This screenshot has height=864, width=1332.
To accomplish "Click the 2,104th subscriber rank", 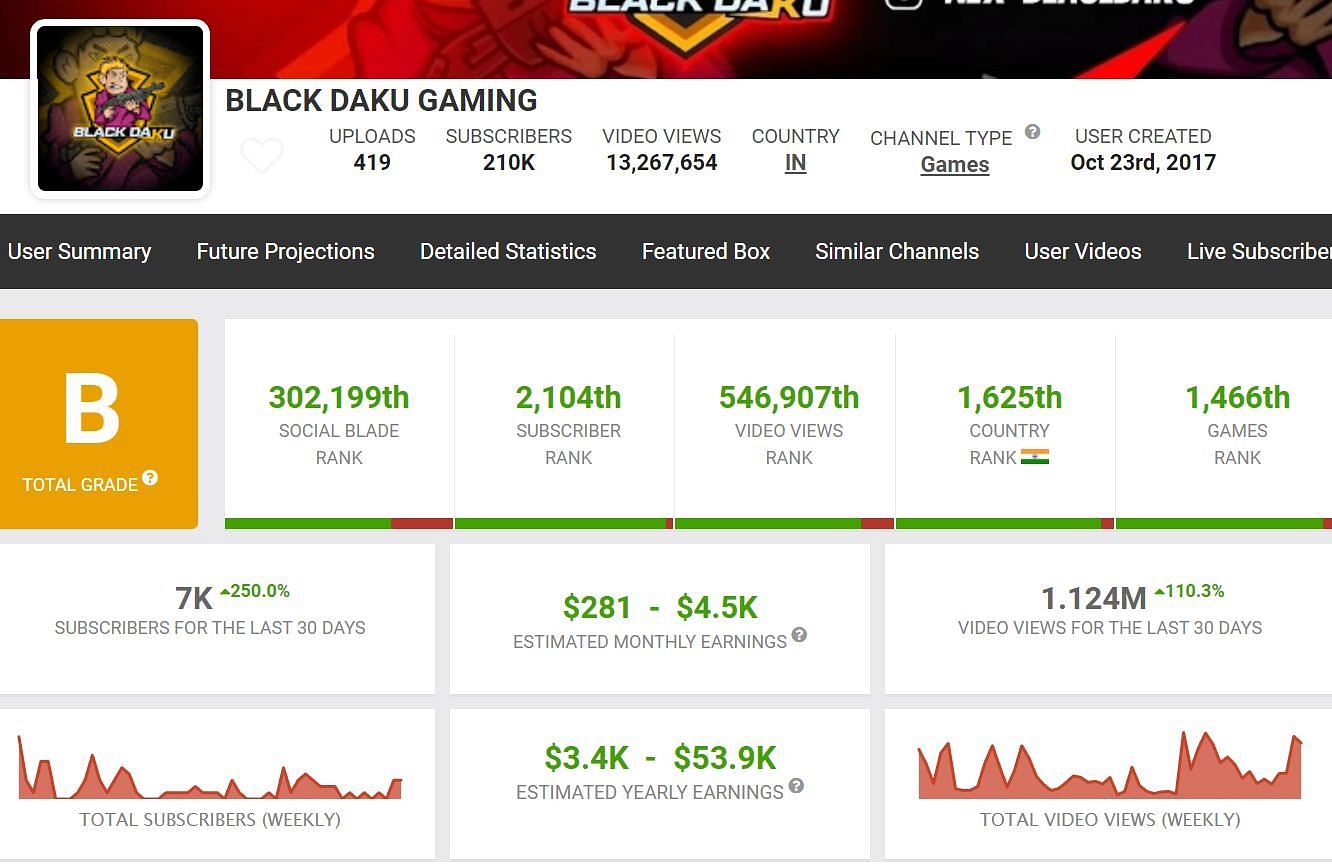I will (x=568, y=397).
